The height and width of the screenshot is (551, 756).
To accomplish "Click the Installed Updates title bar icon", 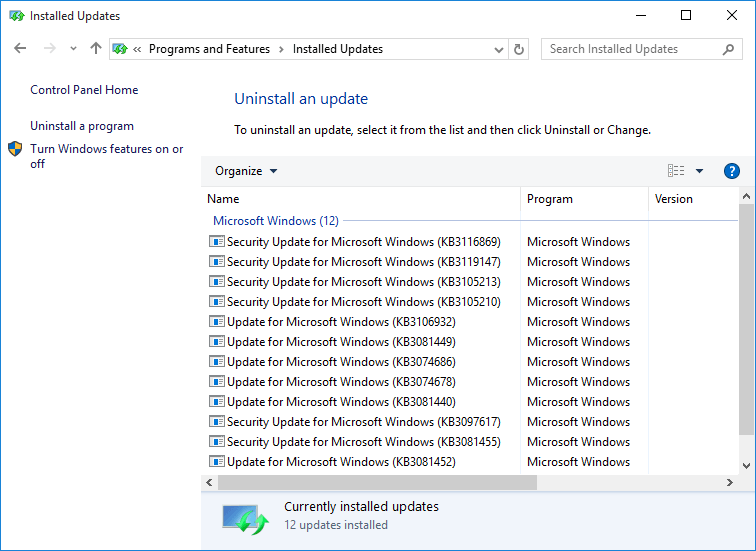I will pos(17,16).
